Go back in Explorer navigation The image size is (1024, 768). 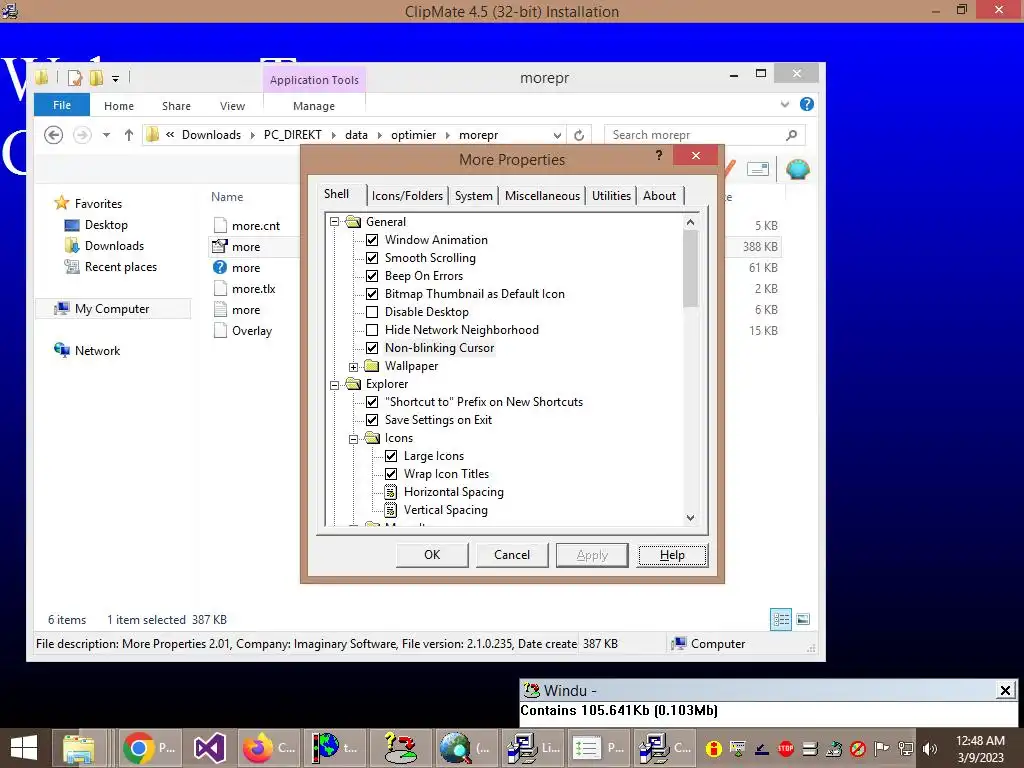(54, 135)
